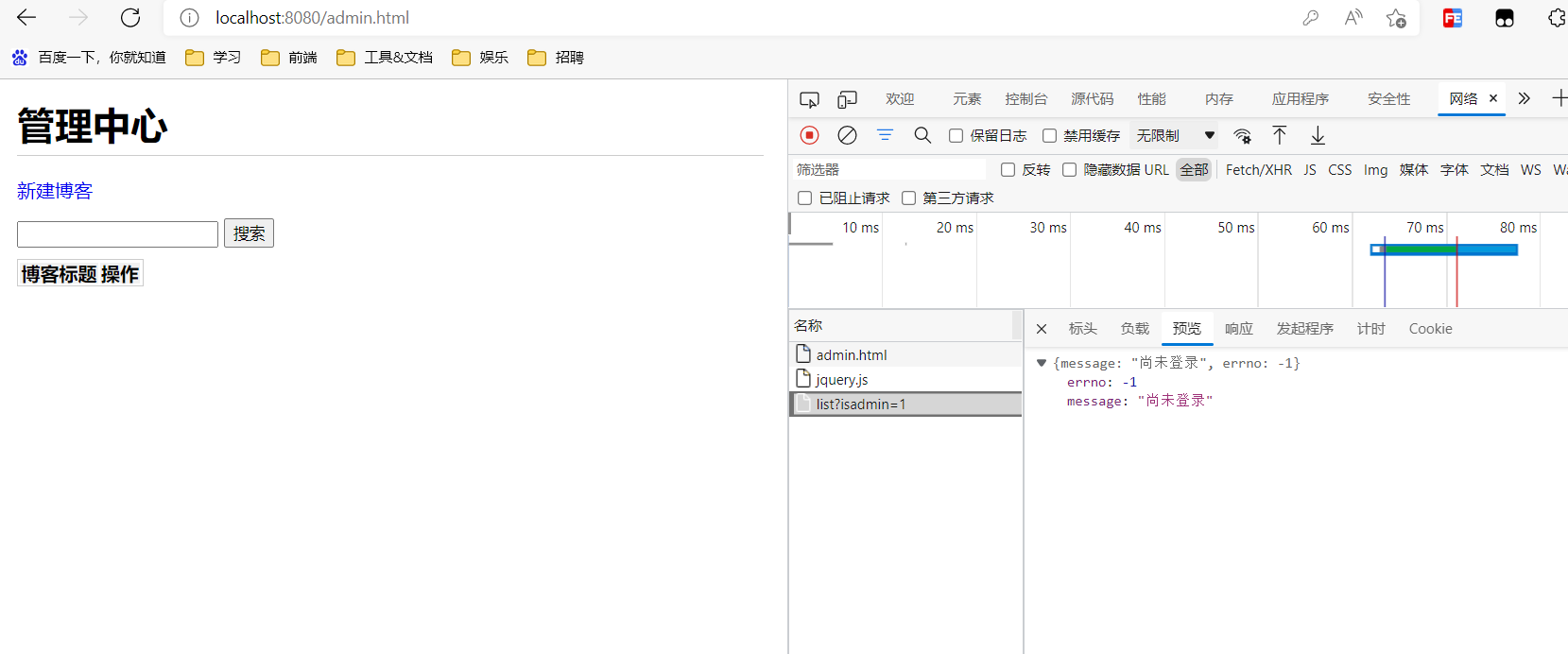Open network conditions wifi icon

(x=1243, y=136)
